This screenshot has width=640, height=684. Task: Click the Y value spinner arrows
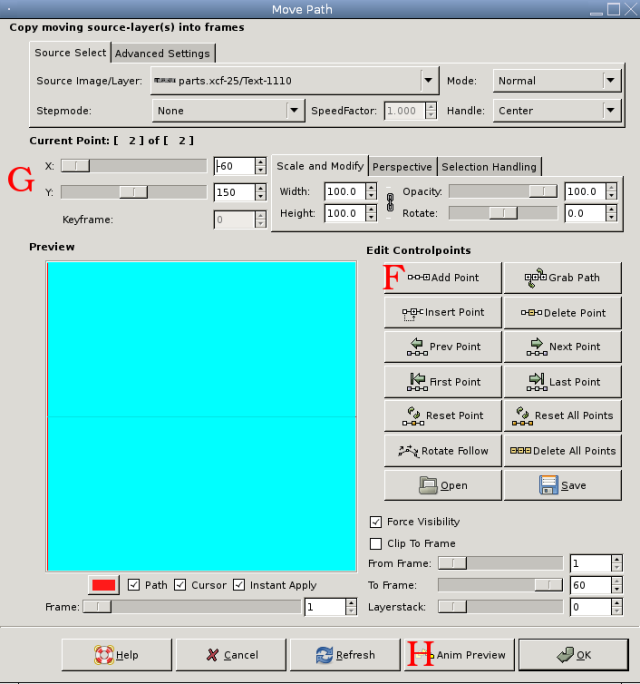coord(260,192)
